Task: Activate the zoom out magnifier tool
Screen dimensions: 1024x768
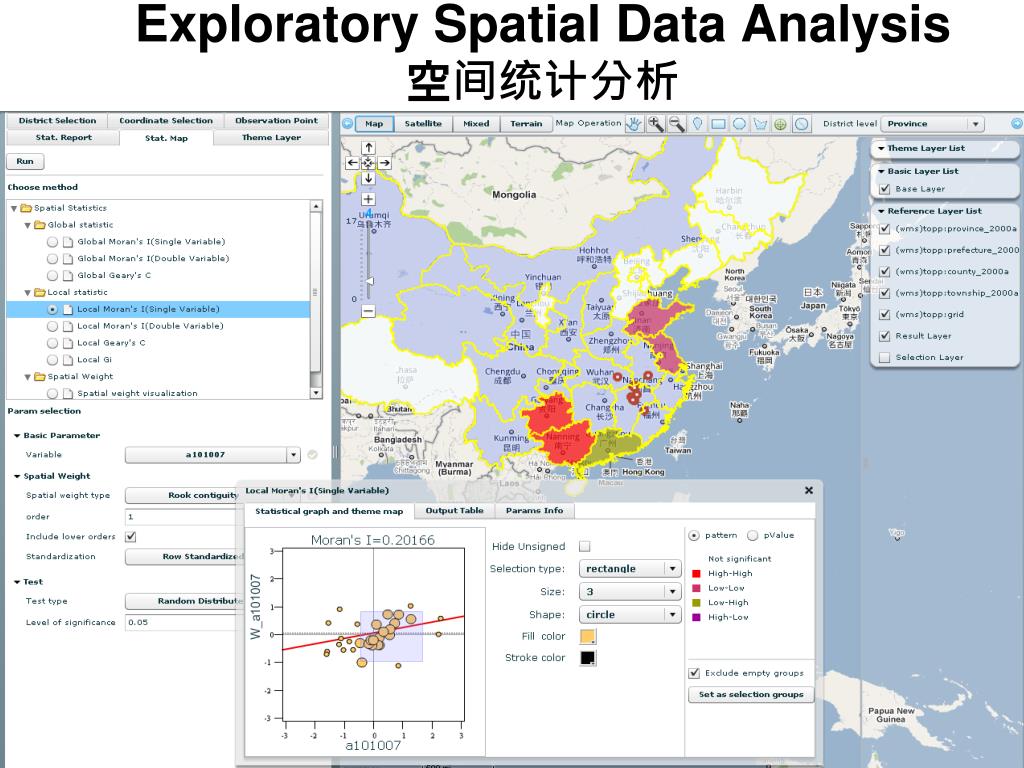Action: (x=677, y=123)
